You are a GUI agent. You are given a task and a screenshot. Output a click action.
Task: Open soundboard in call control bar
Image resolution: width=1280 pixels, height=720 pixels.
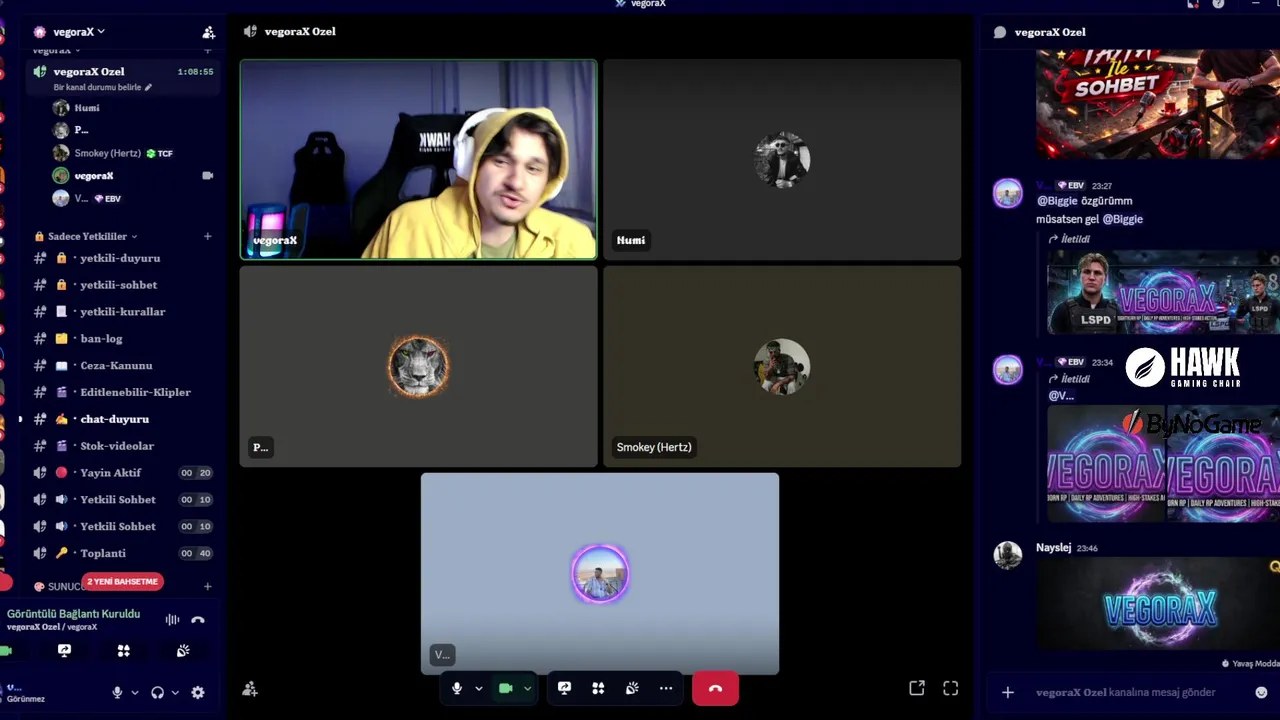[632, 688]
